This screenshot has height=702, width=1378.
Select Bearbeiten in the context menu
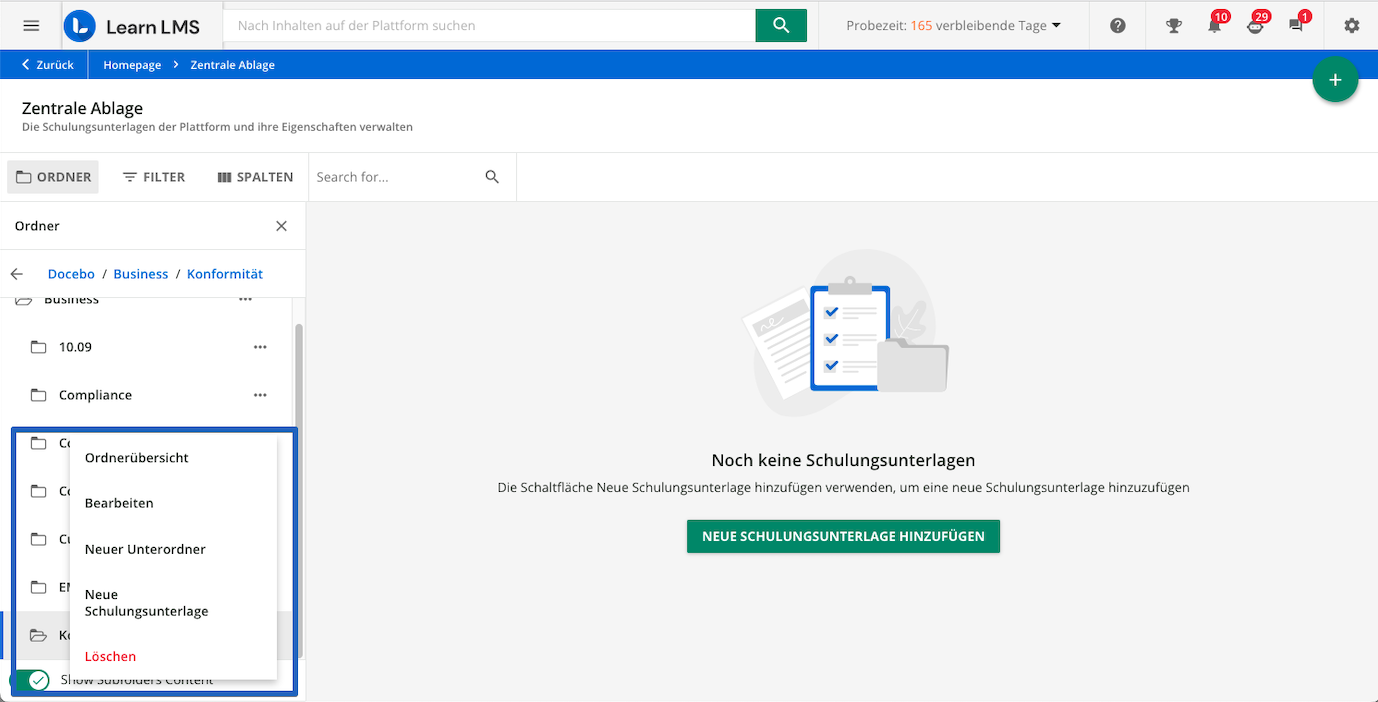click(x=118, y=503)
